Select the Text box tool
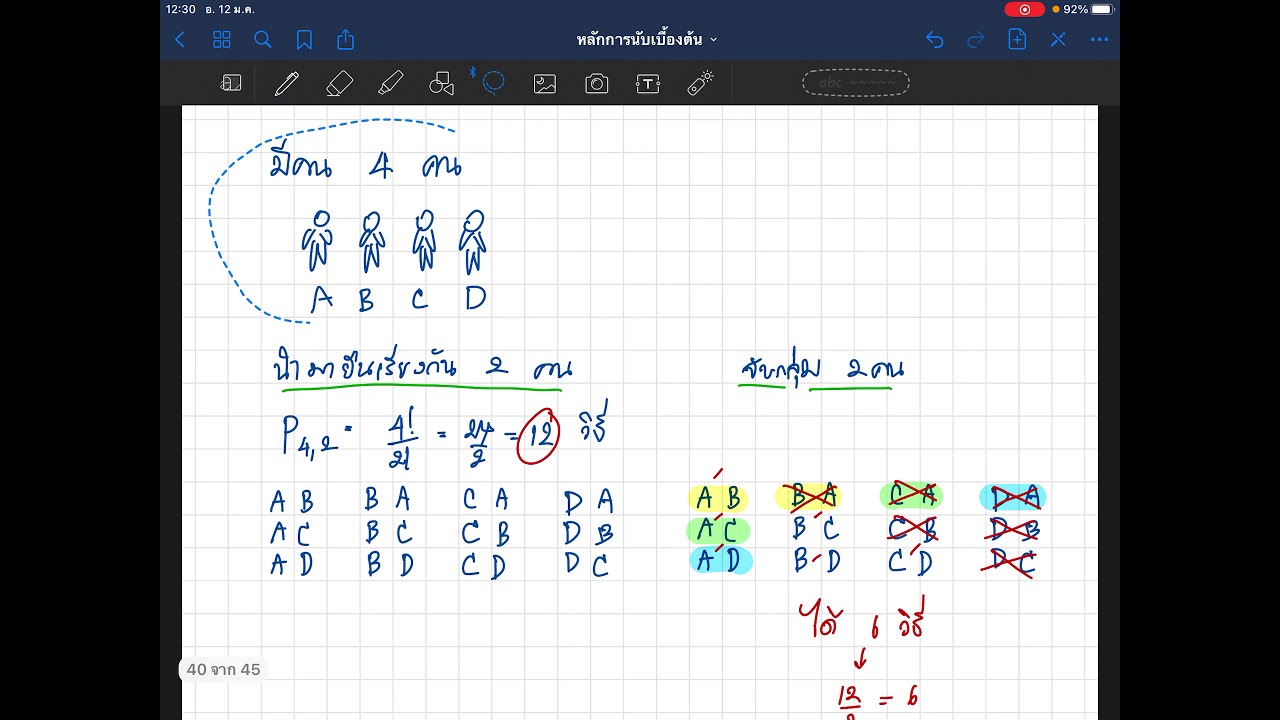 coord(648,84)
